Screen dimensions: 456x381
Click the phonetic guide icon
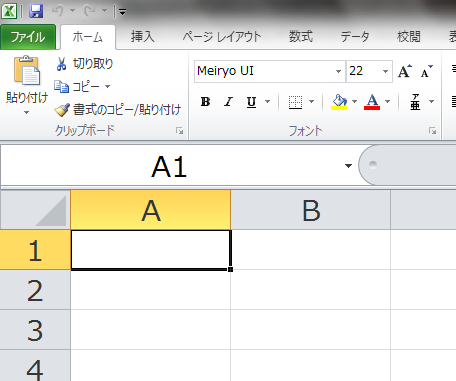415,102
